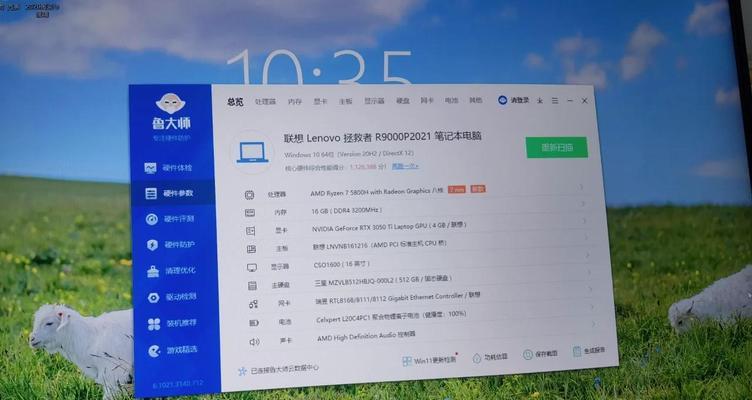Expand the CSO1600 display row arrow
Image resolution: width=752 pixels, height=400 pixels.
pos(588,255)
